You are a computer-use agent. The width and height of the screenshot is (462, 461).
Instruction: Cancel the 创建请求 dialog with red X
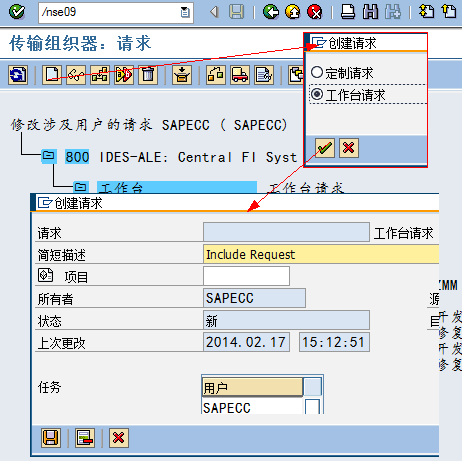[119, 438]
